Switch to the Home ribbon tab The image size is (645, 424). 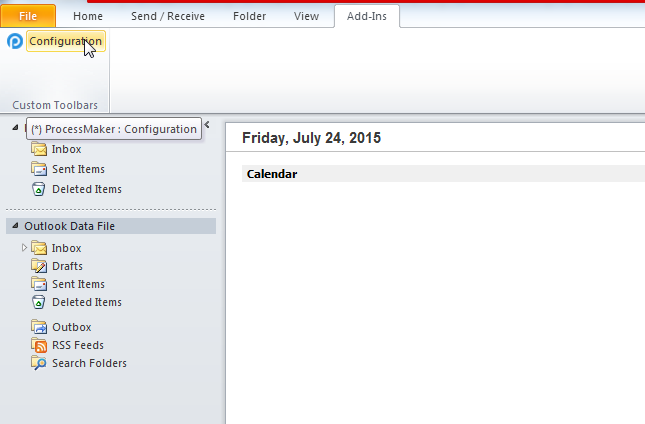click(88, 16)
